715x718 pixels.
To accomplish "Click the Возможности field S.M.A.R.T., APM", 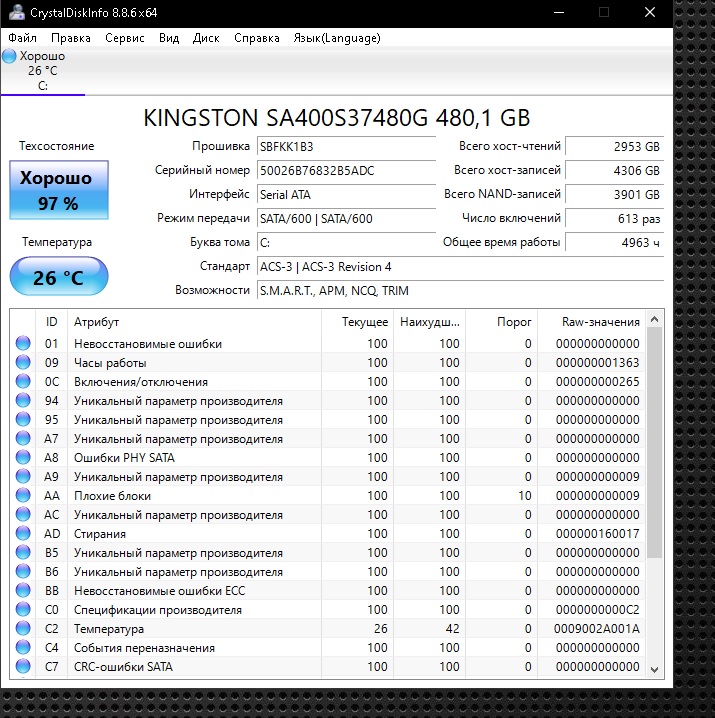I will pyautogui.click(x=460, y=291).
